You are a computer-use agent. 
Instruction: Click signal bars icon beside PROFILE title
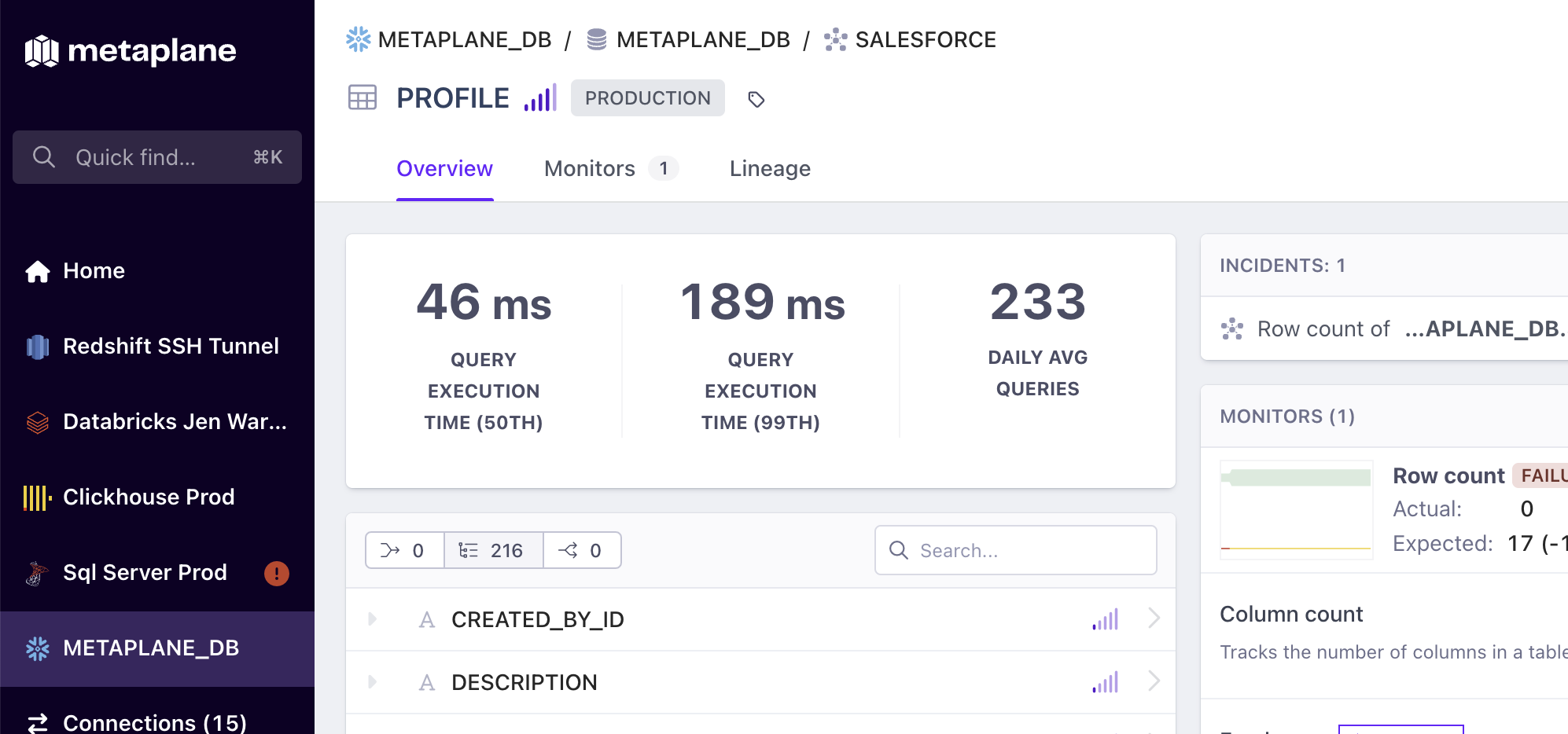[x=540, y=98]
